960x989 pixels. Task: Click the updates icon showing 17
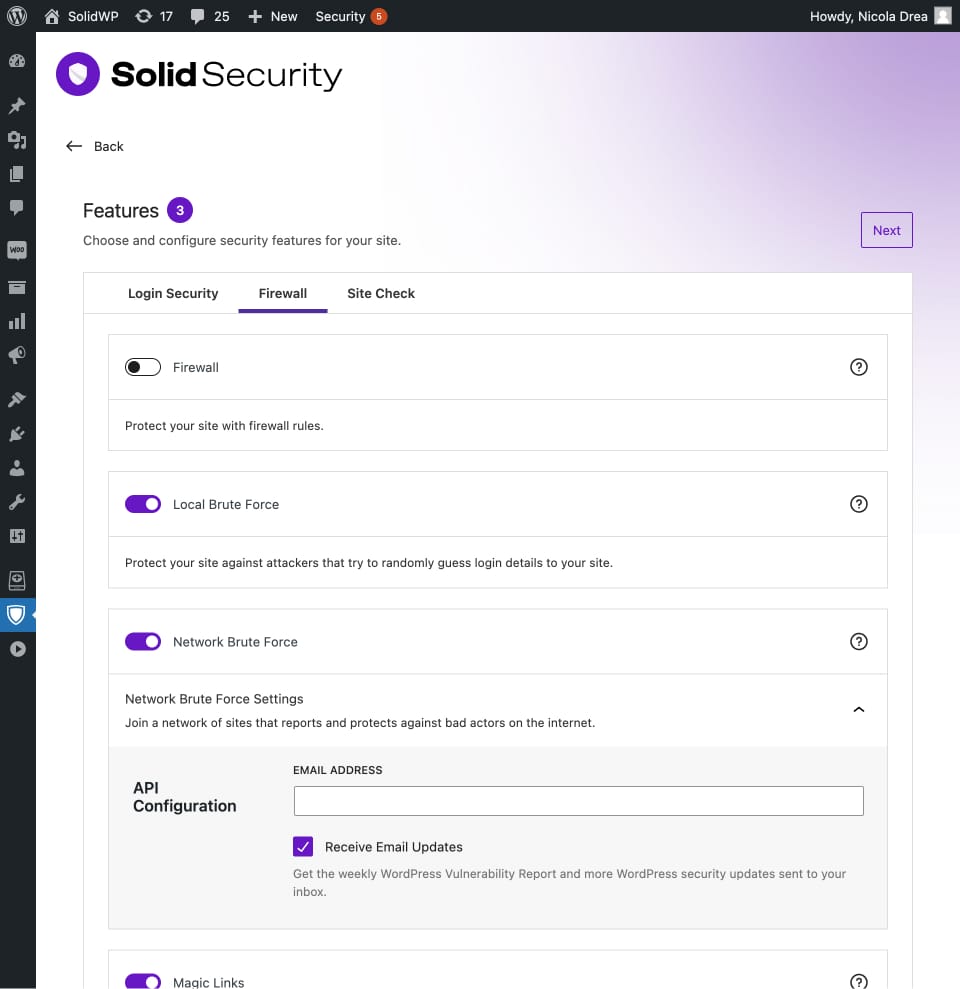[154, 16]
